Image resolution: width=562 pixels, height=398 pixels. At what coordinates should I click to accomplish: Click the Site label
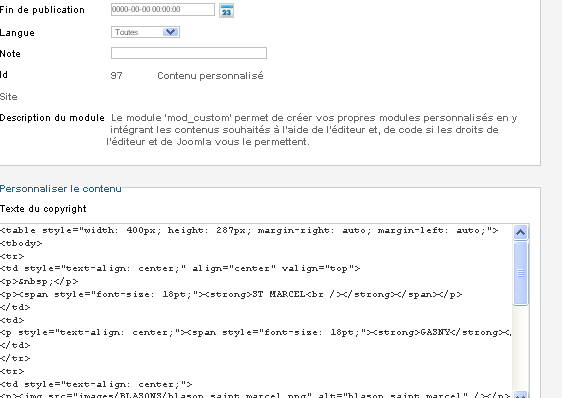pyautogui.click(x=9, y=97)
